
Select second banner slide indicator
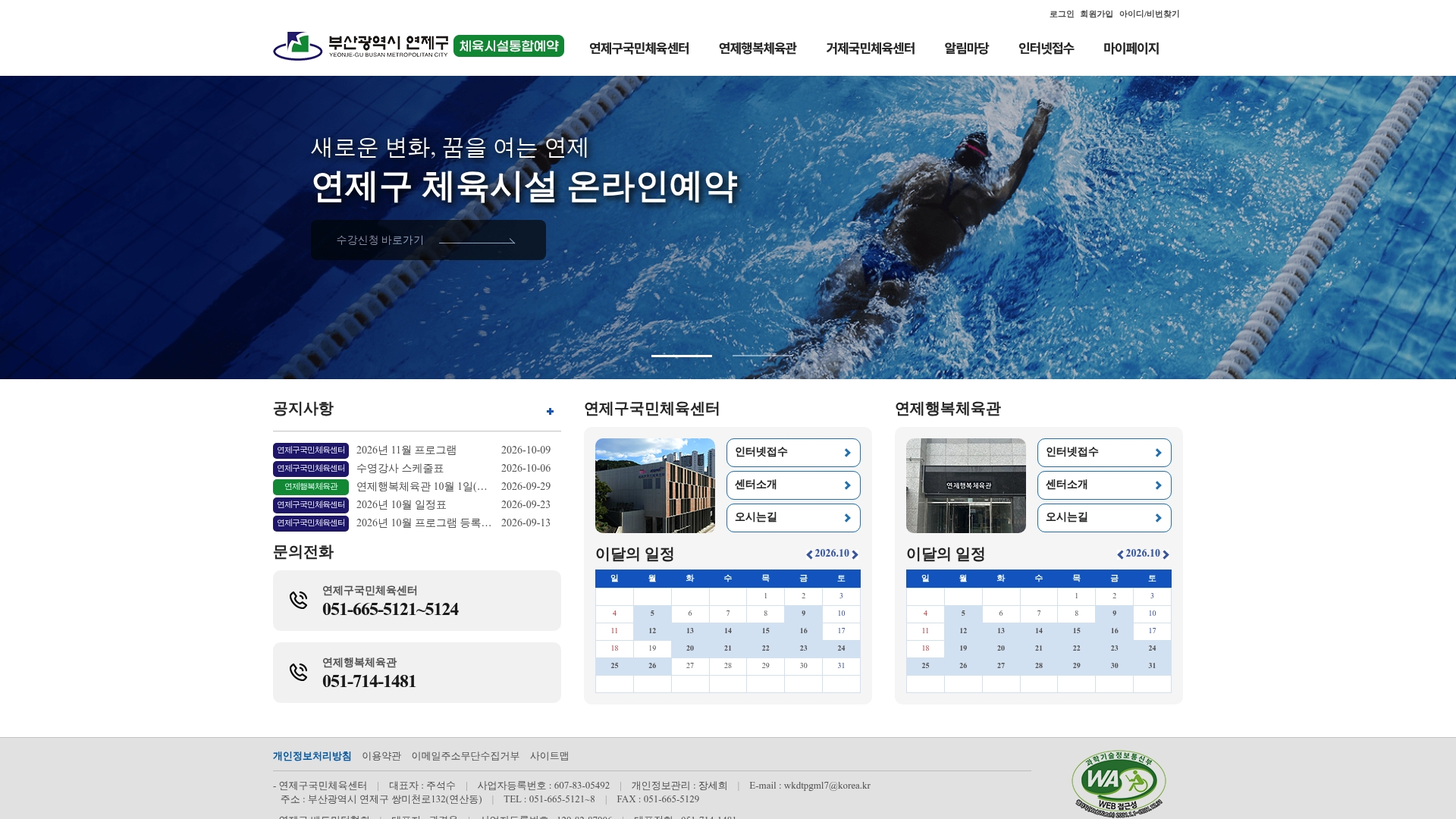coord(762,356)
